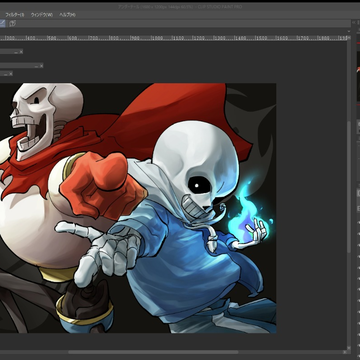Close the middle, longest collapsed palette bar

click(41, 66)
